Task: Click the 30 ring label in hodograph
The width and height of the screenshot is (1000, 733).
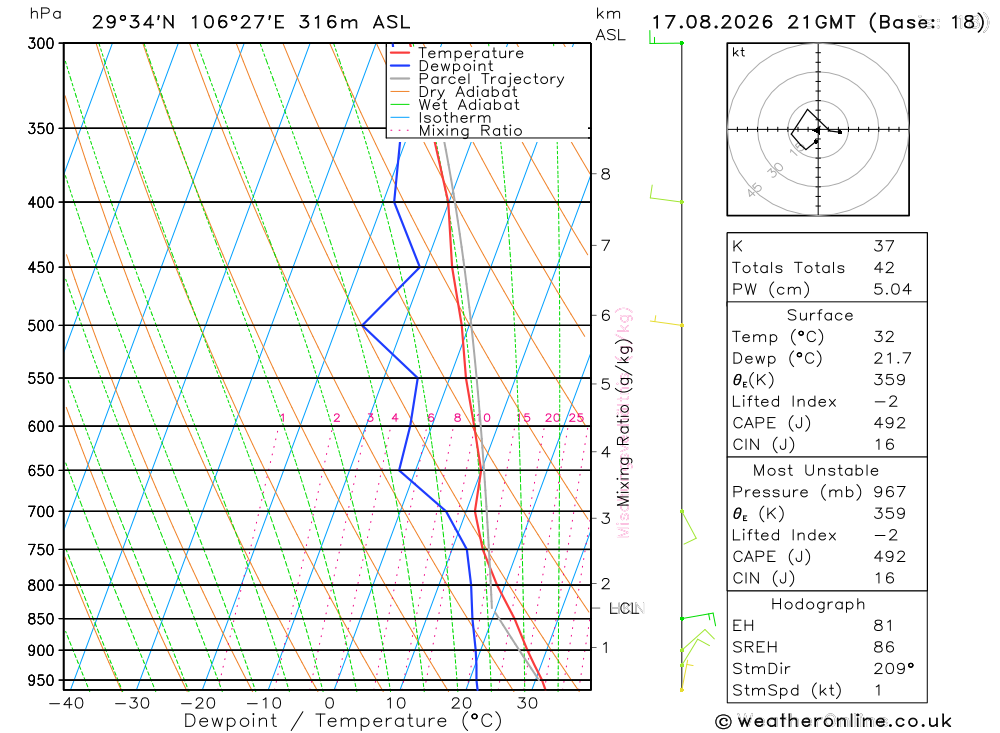Action: click(775, 170)
